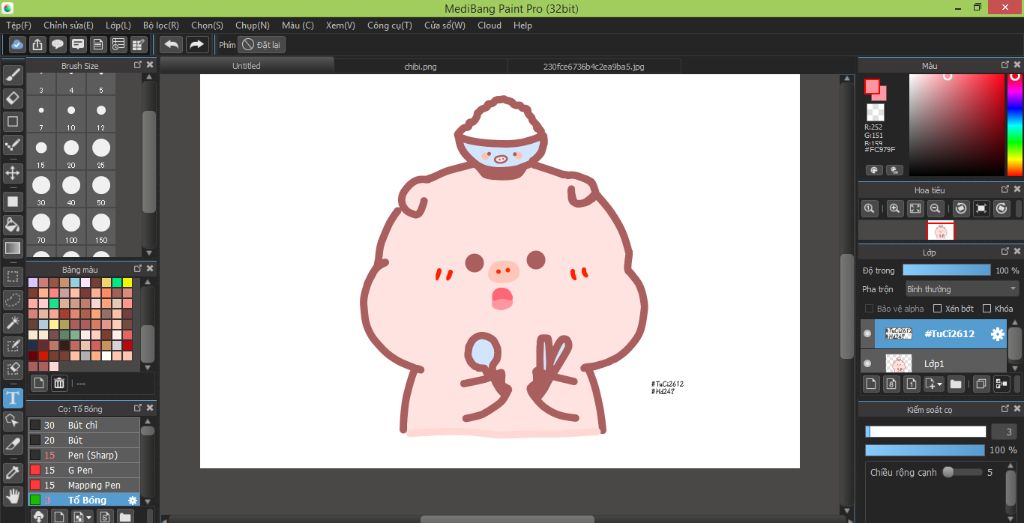Zoom out using Hoa tiêu magnifier minus
The height and width of the screenshot is (523, 1024).
(x=935, y=208)
